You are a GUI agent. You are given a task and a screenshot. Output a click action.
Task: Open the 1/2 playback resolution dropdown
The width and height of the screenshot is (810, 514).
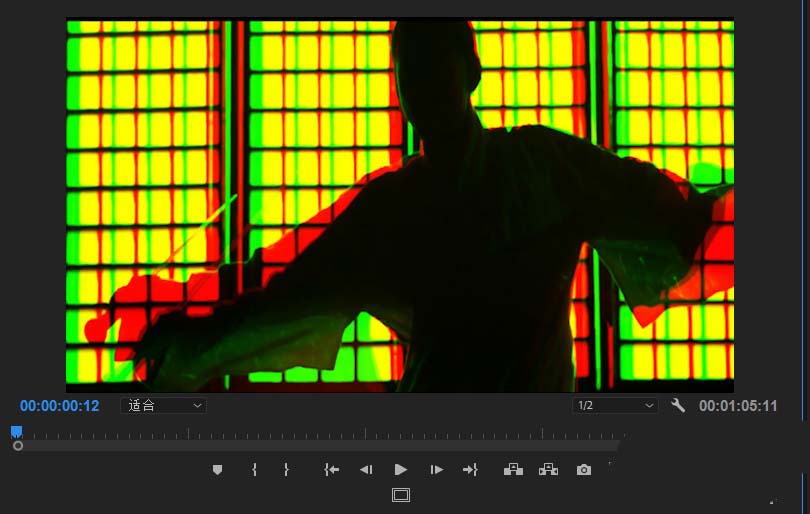(x=615, y=406)
